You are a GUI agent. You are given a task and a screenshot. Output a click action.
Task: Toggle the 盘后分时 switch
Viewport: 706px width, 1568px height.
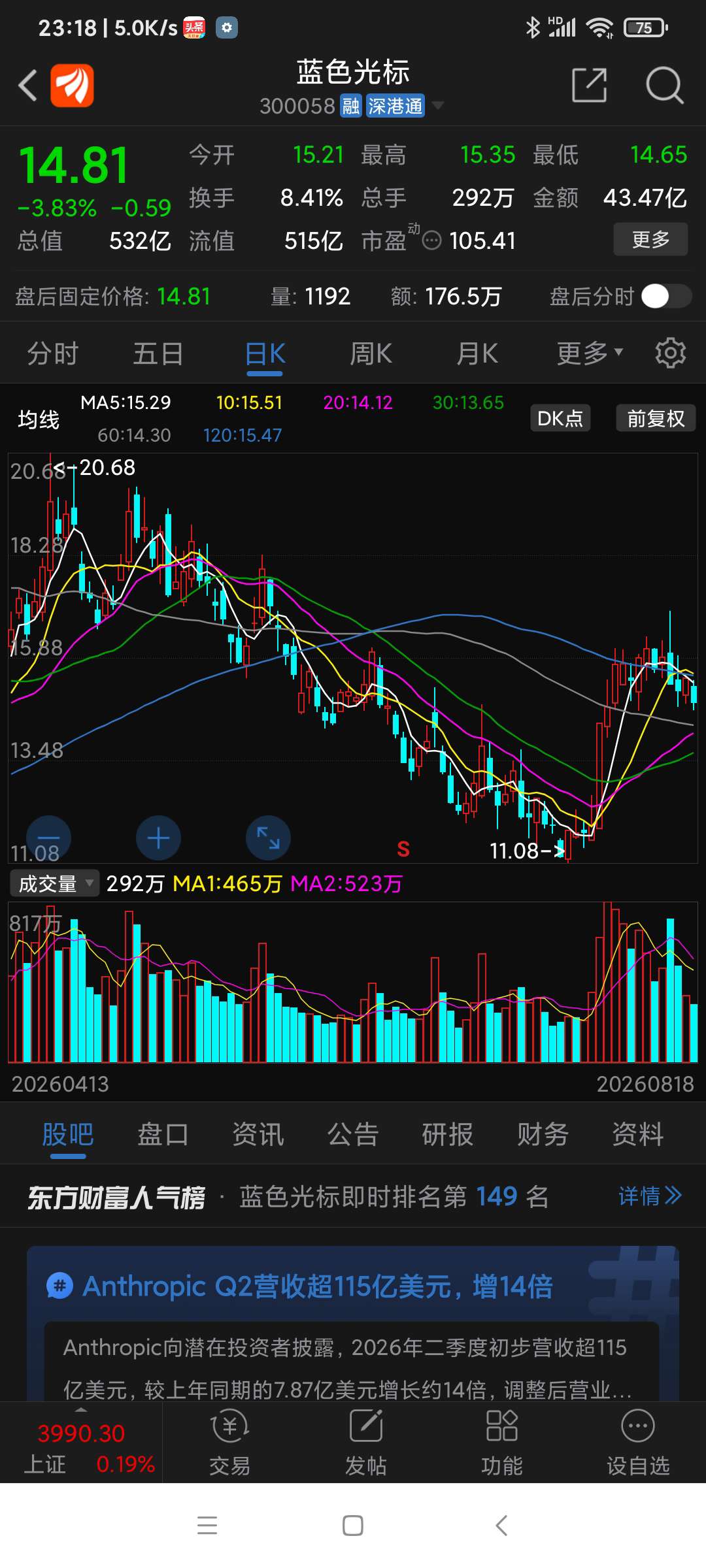[666, 297]
